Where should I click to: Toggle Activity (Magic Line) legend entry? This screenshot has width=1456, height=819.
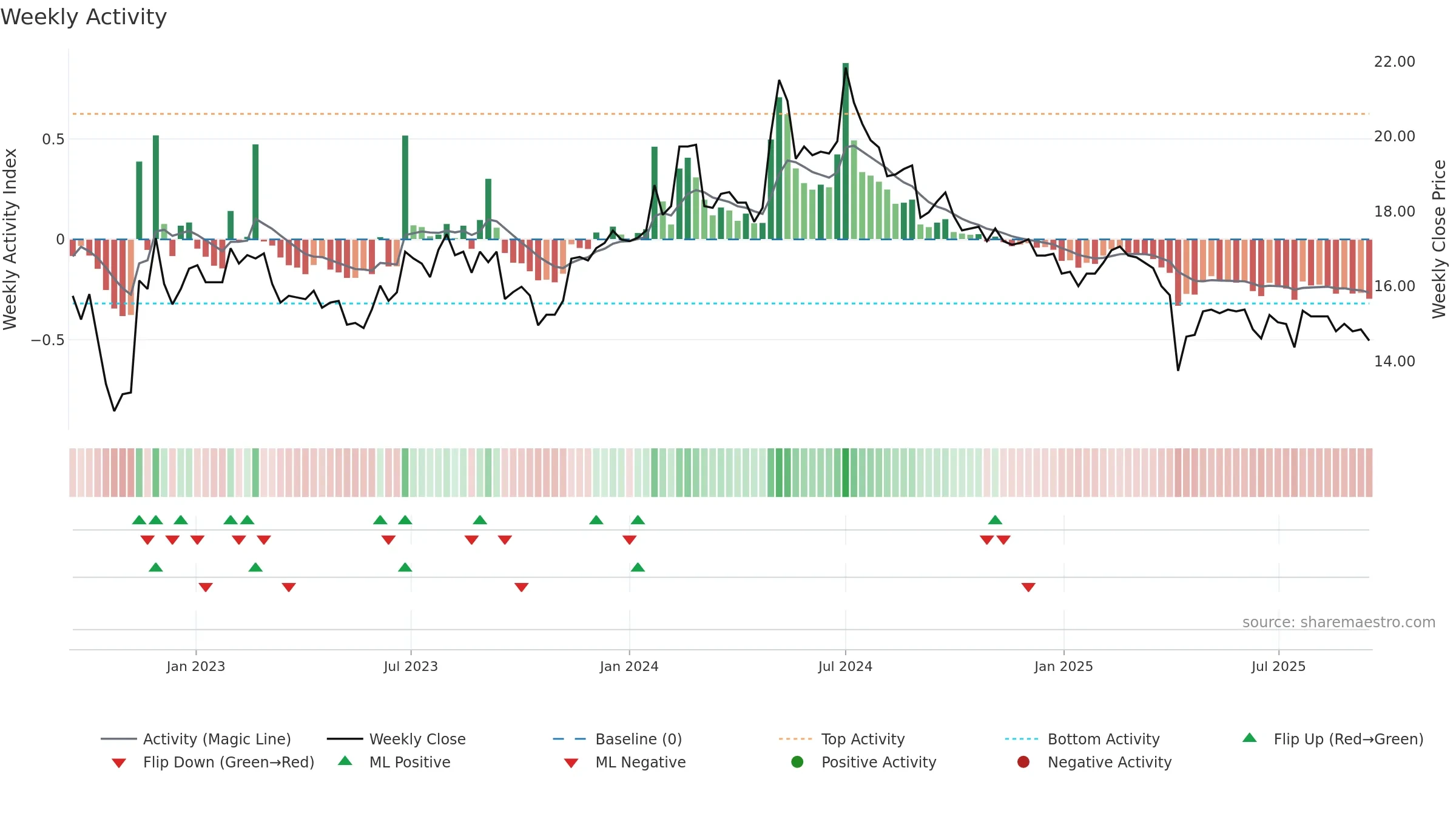pos(196,739)
